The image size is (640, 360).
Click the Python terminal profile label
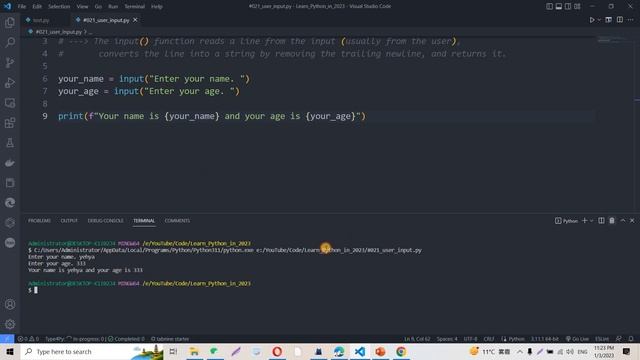point(567,221)
